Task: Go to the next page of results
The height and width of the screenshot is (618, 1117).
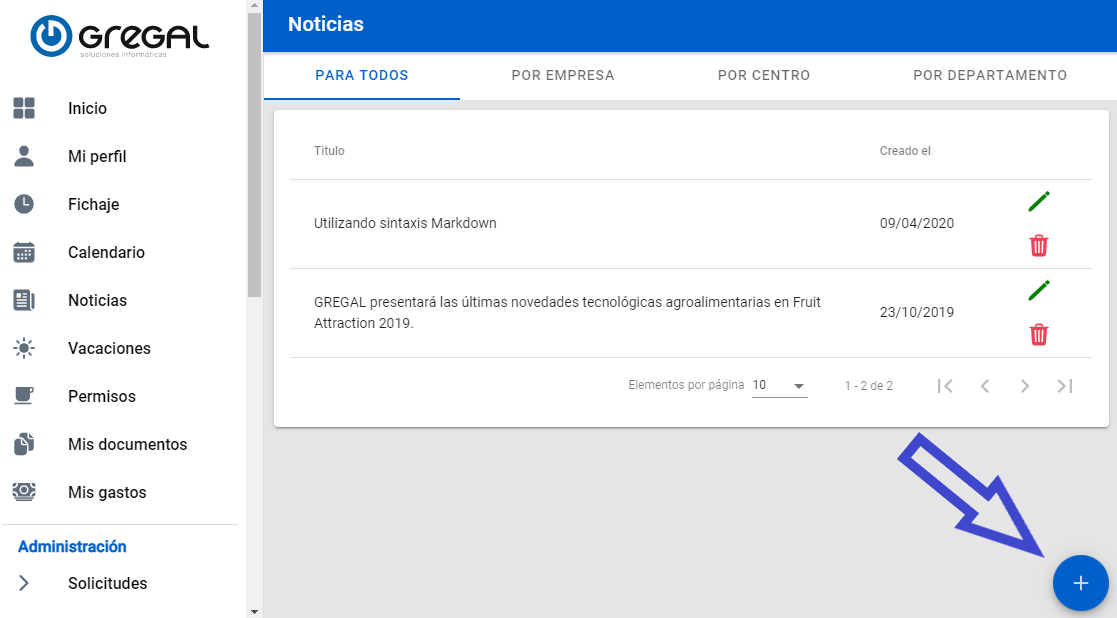Action: [1024, 386]
